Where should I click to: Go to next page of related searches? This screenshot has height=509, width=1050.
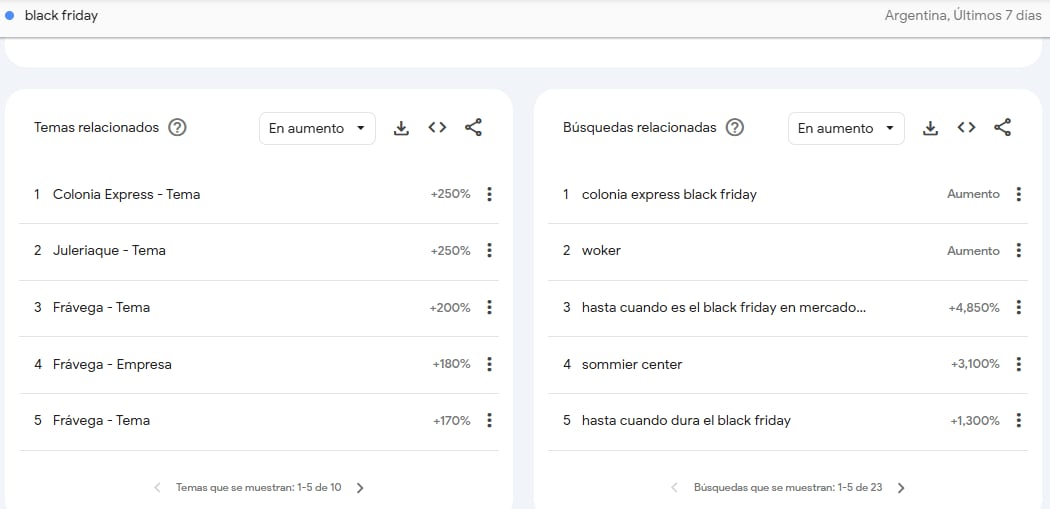[x=901, y=488]
